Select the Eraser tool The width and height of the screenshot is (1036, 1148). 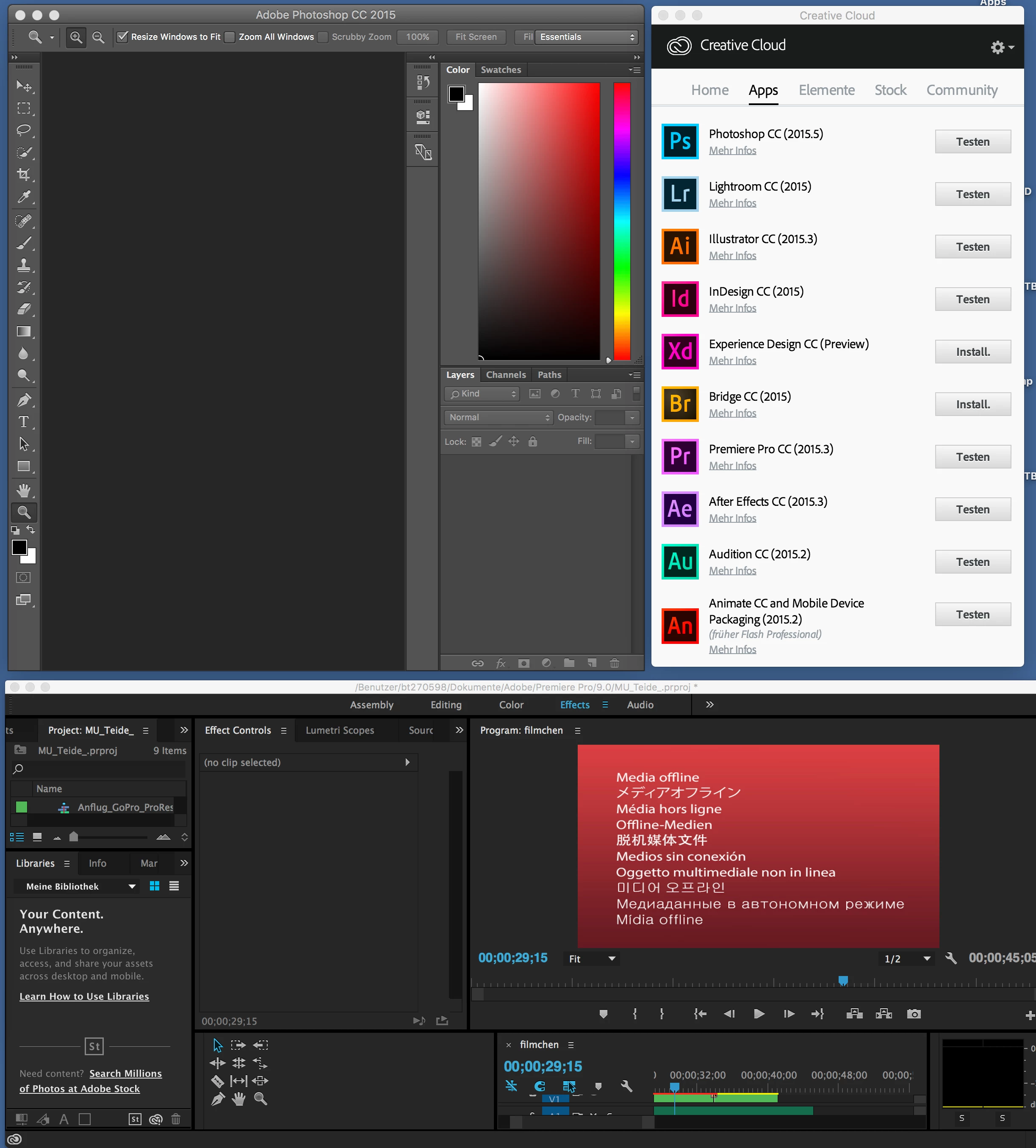[x=23, y=309]
